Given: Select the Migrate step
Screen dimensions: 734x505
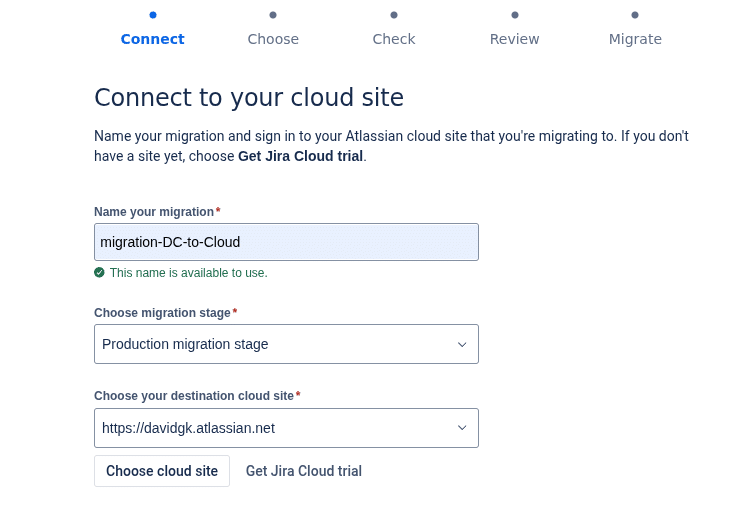Looking at the screenshot, I should coord(635,39).
